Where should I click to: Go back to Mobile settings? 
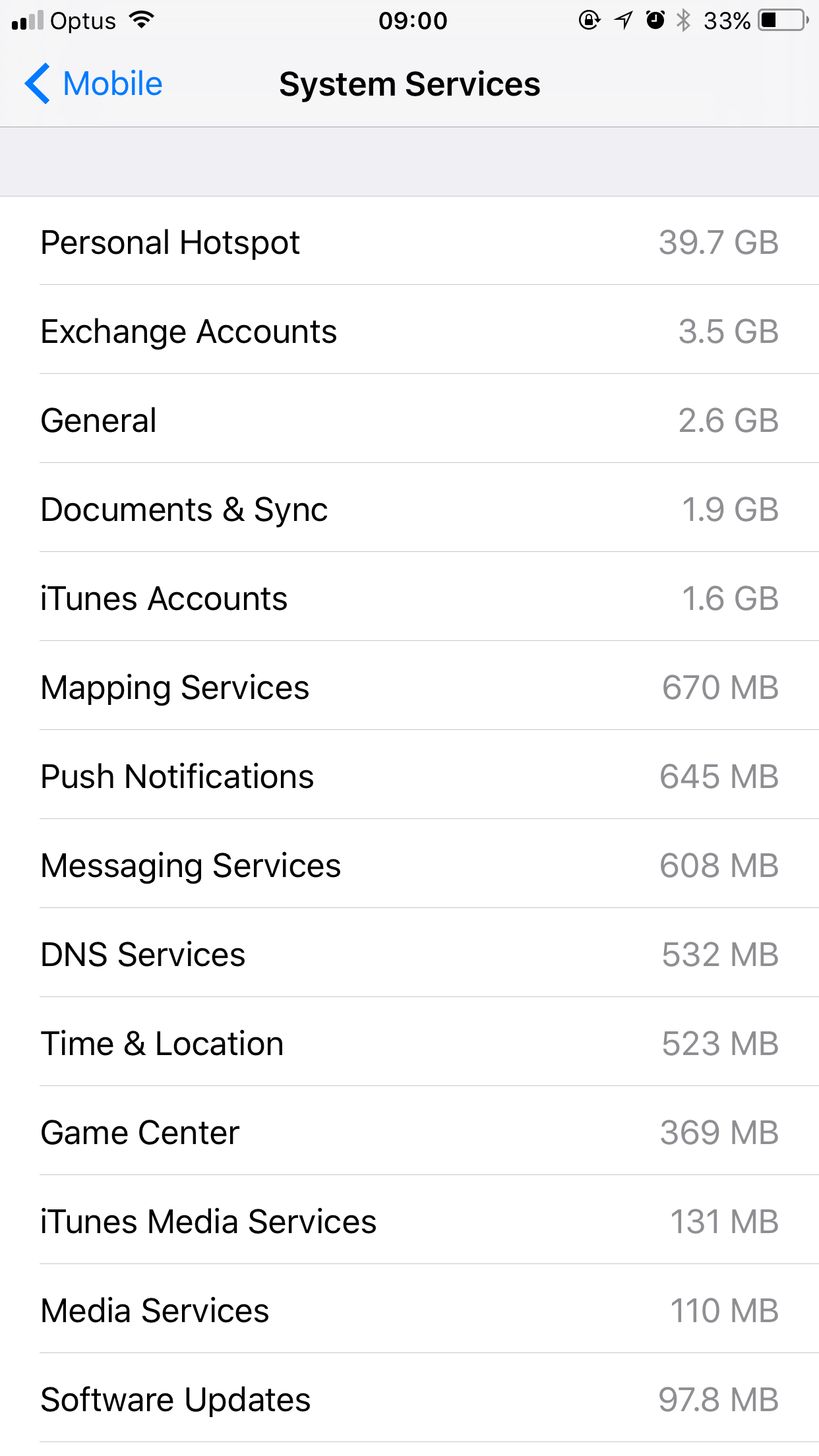tap(94, 84)
